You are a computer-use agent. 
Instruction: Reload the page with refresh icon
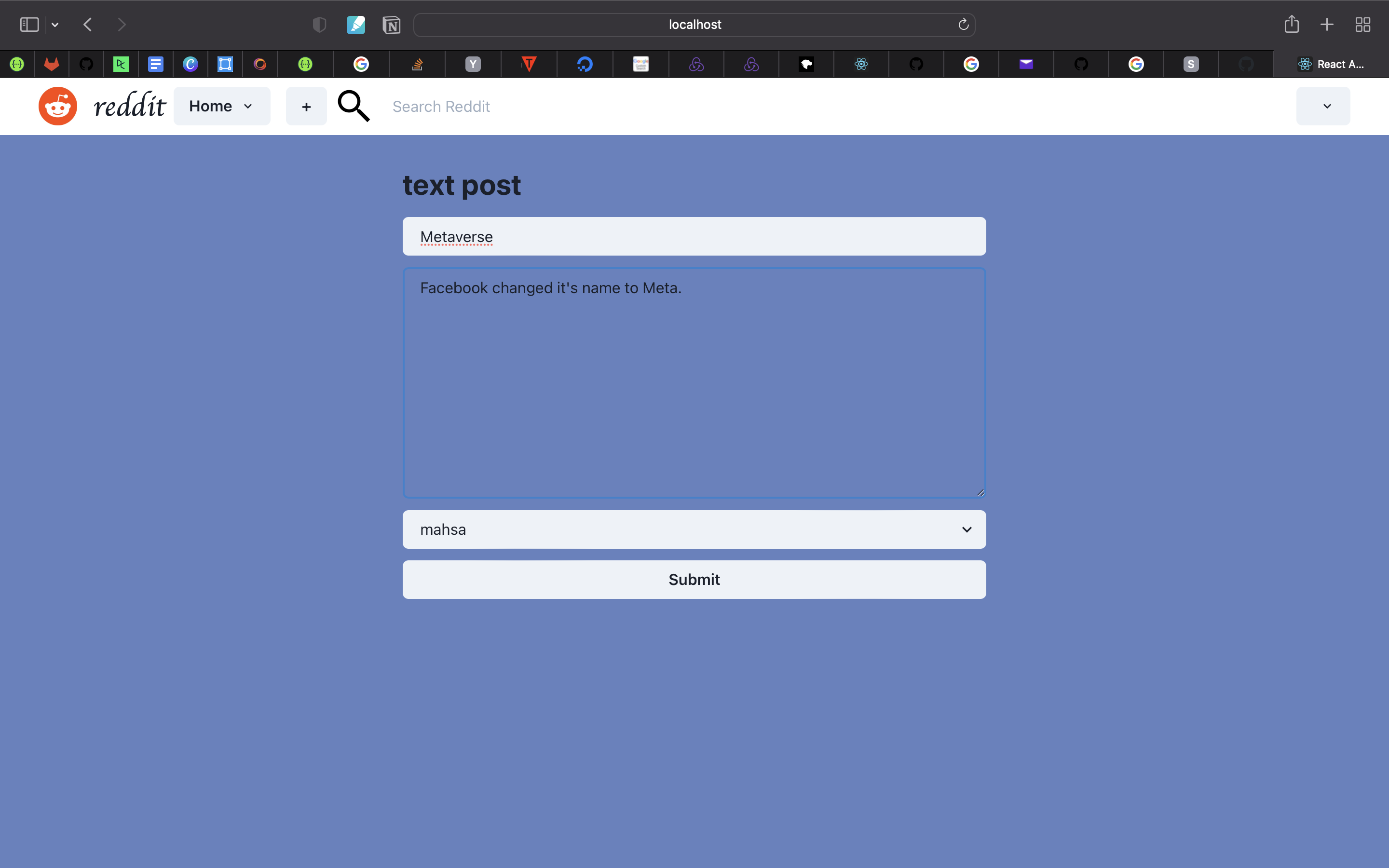pyautogui.click(x=963, y=25)
